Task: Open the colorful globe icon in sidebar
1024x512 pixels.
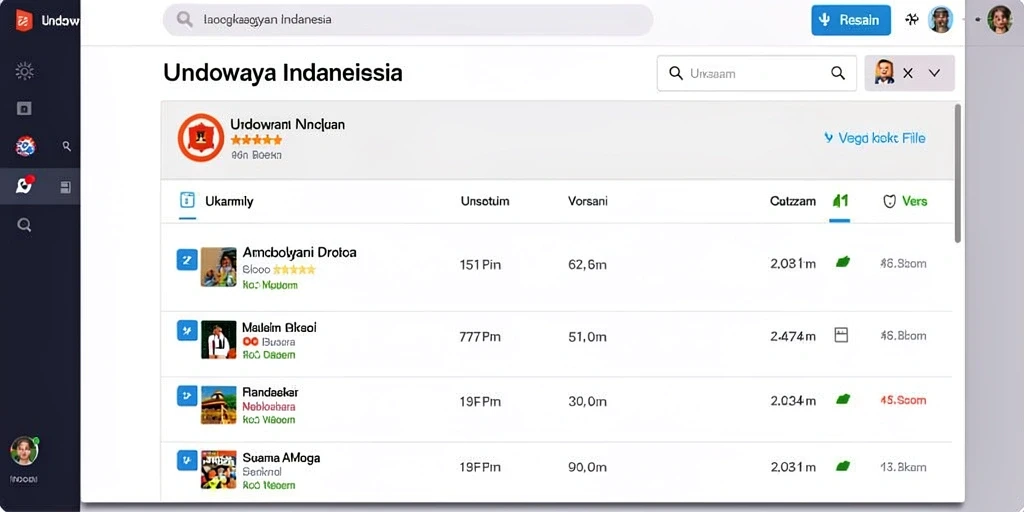Action: pos(25,146)
